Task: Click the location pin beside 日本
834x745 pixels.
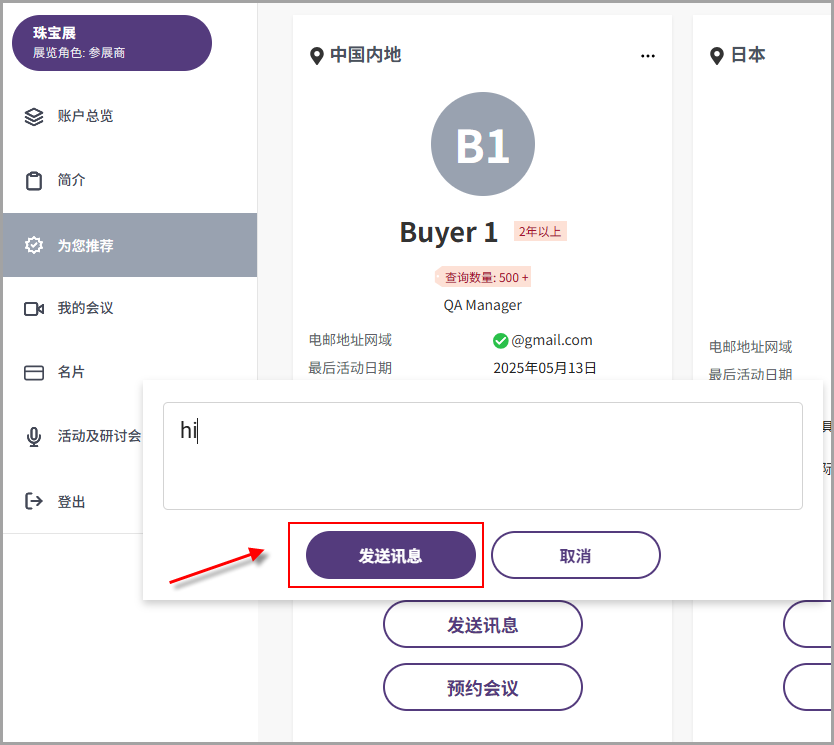Action: coord(716,56)
